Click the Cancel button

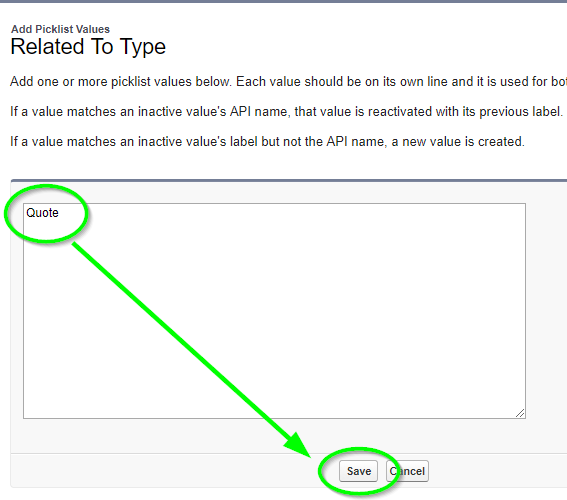407,471
